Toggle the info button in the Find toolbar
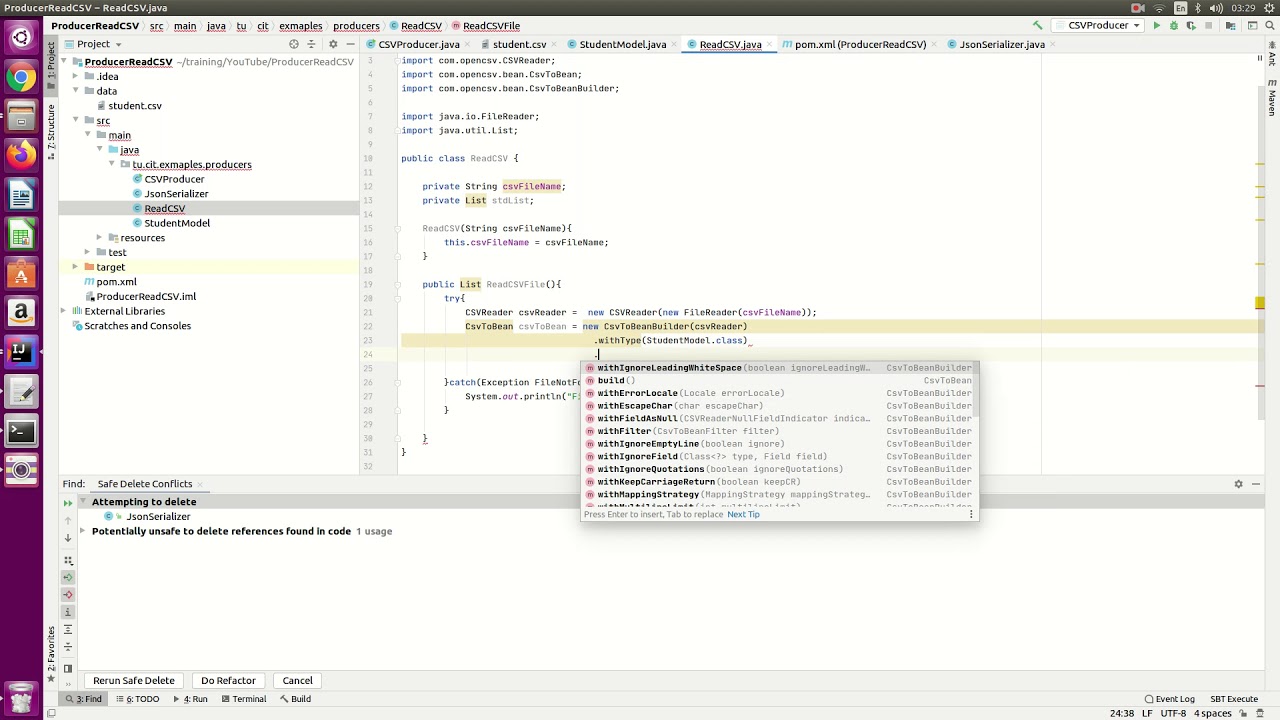 tap(68, 612)
